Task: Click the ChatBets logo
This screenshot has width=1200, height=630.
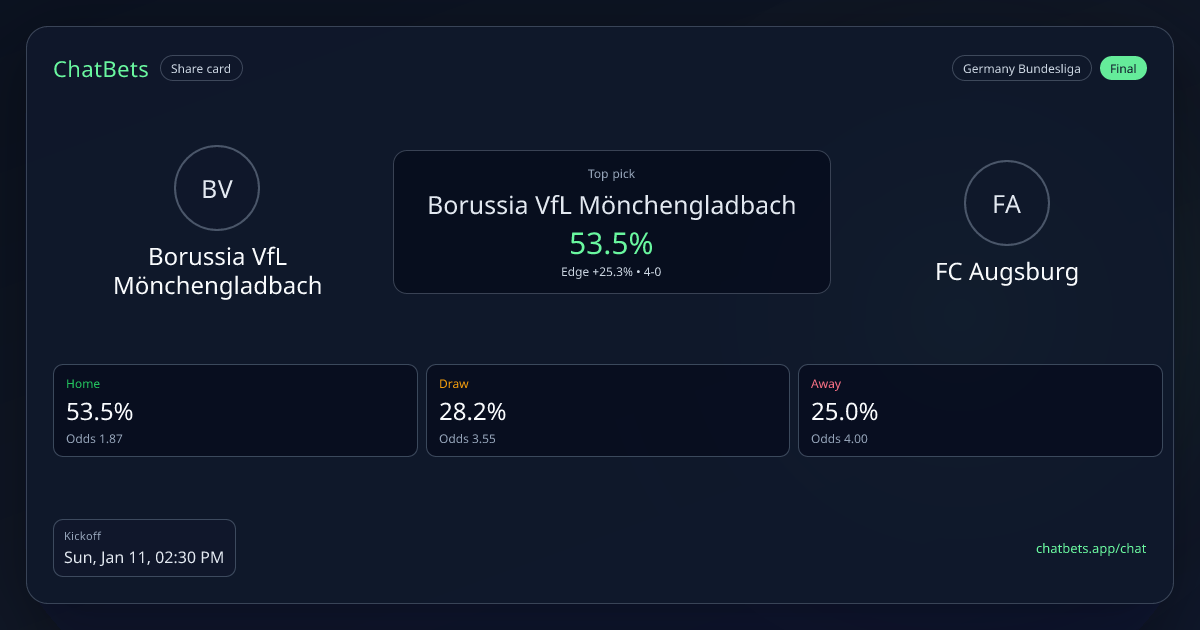Action: tap(101, 69)
